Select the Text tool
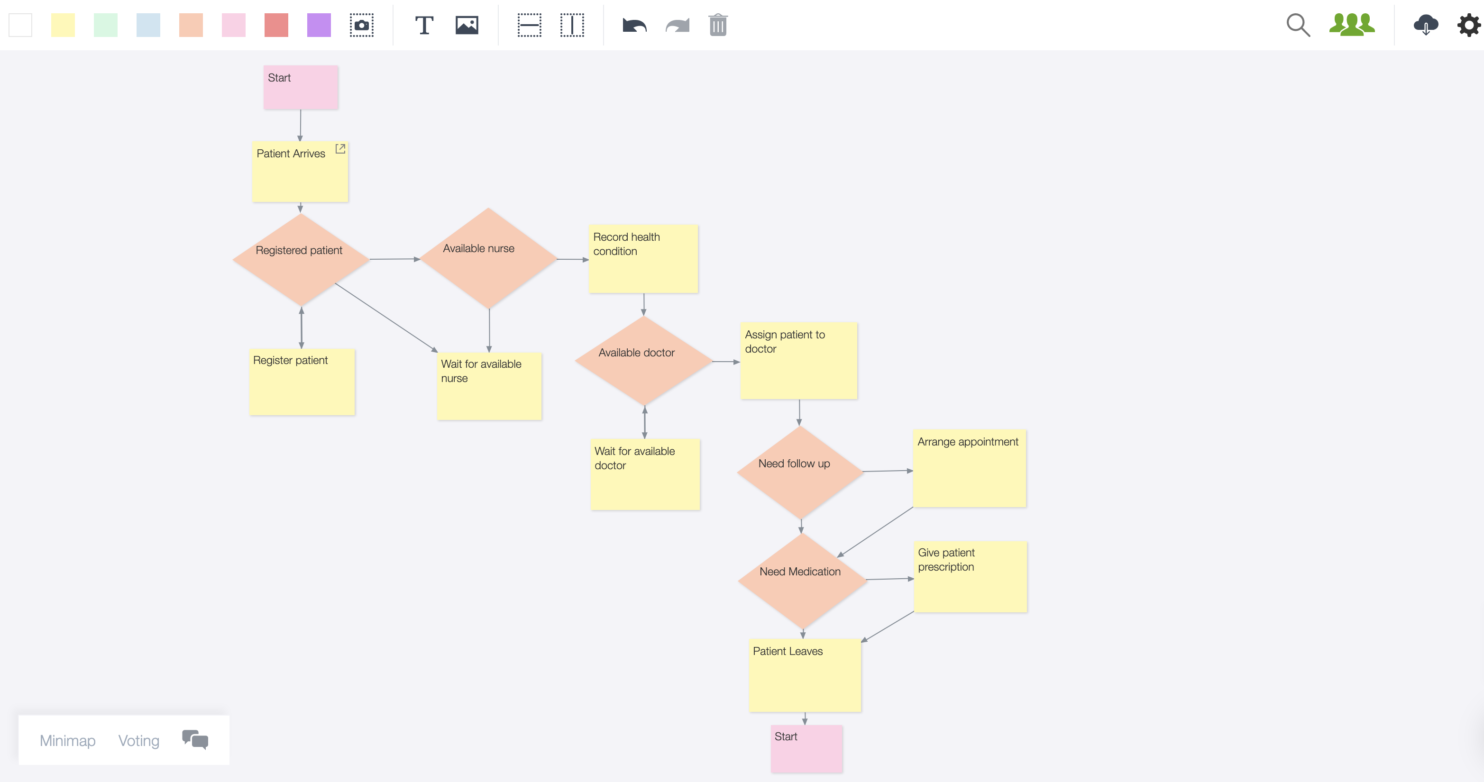The image size is (1484, 782). point(424,25)
